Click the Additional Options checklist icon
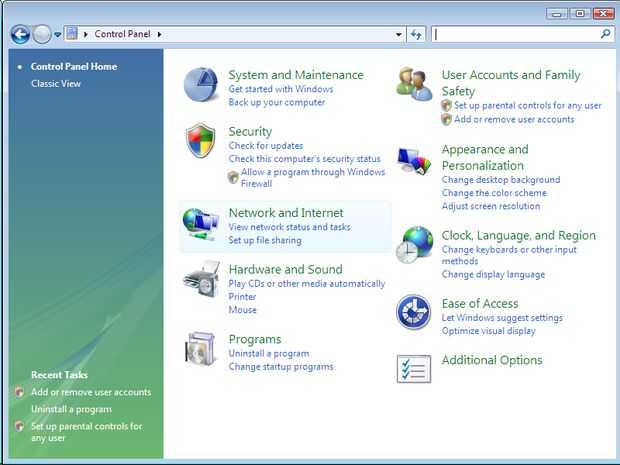This screenshot has height=465, width=620. (414, 369)
